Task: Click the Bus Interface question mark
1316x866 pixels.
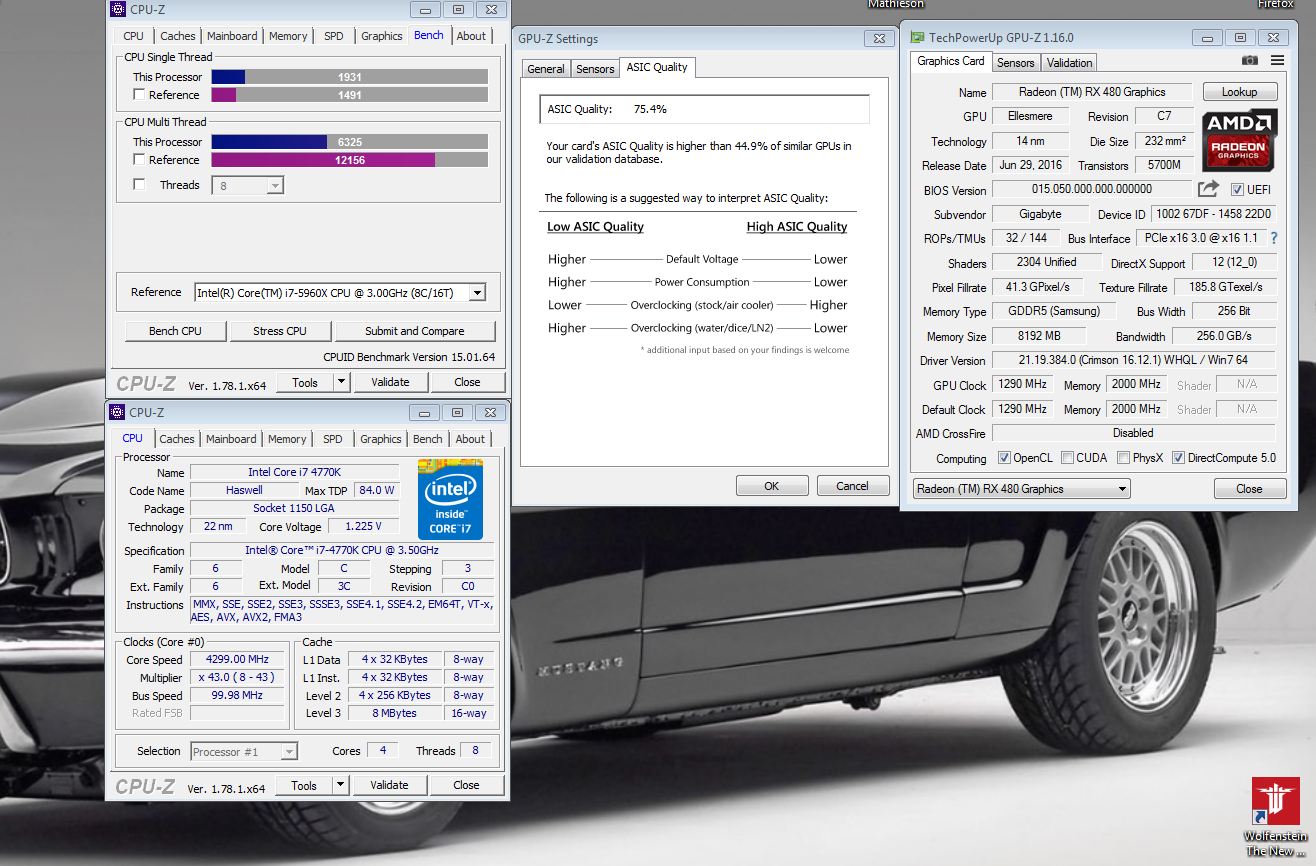Action: pyautogui.click(x=1274, y=238)
